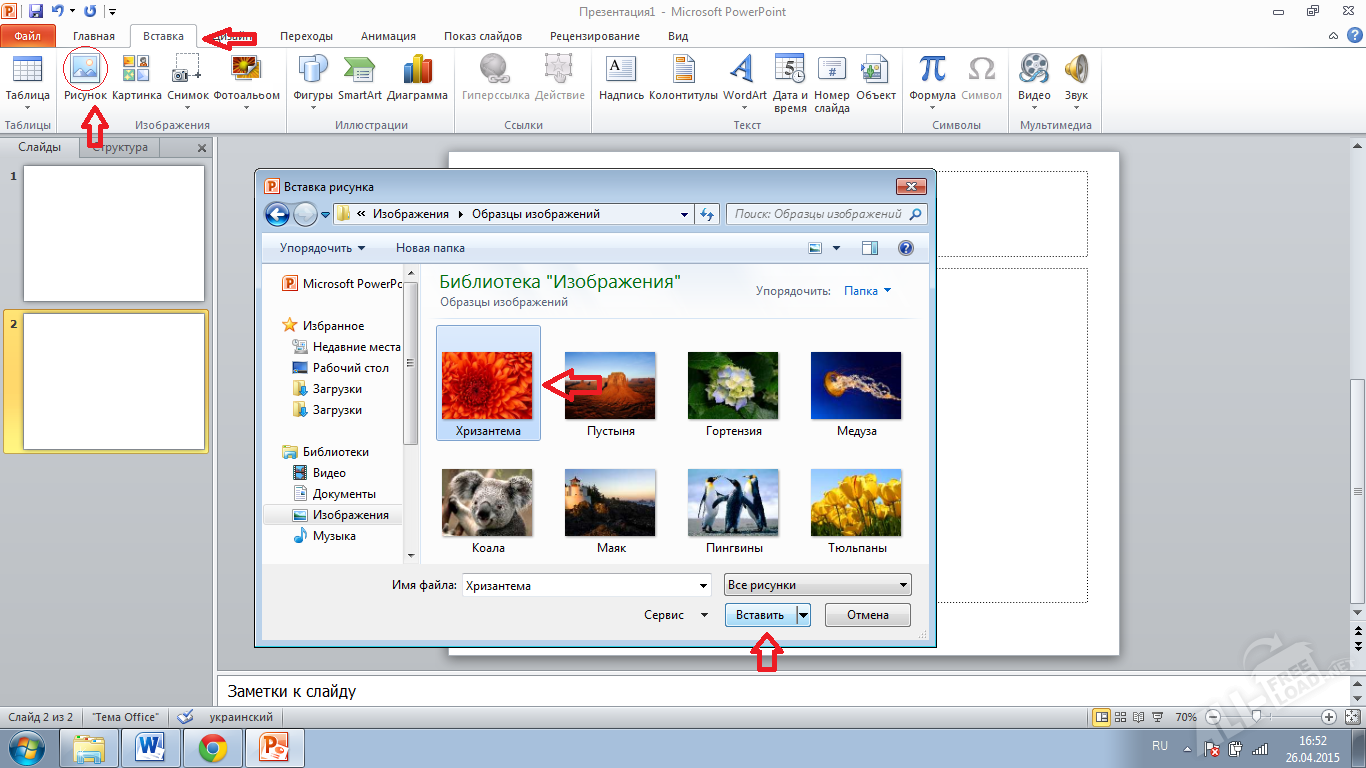1366x768 pixels.
Task: Open the Все рисунки file type dropdown
Action: pyautogui.click(x=817, y=585)
